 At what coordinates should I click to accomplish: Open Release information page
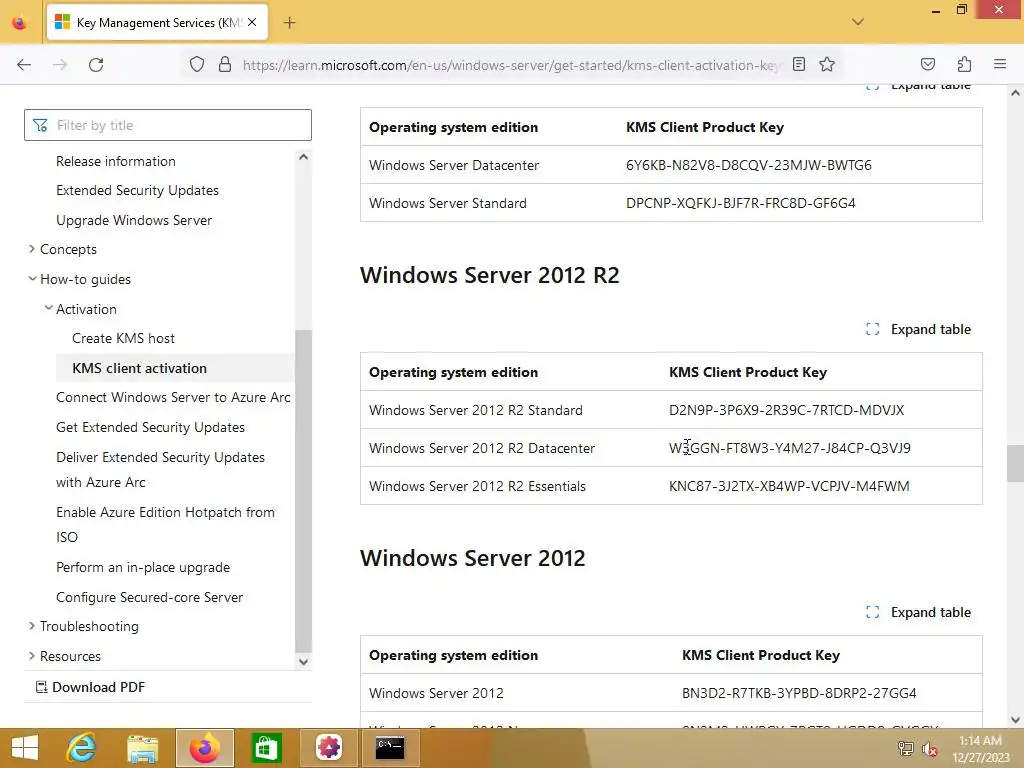[x=116, y=161]
